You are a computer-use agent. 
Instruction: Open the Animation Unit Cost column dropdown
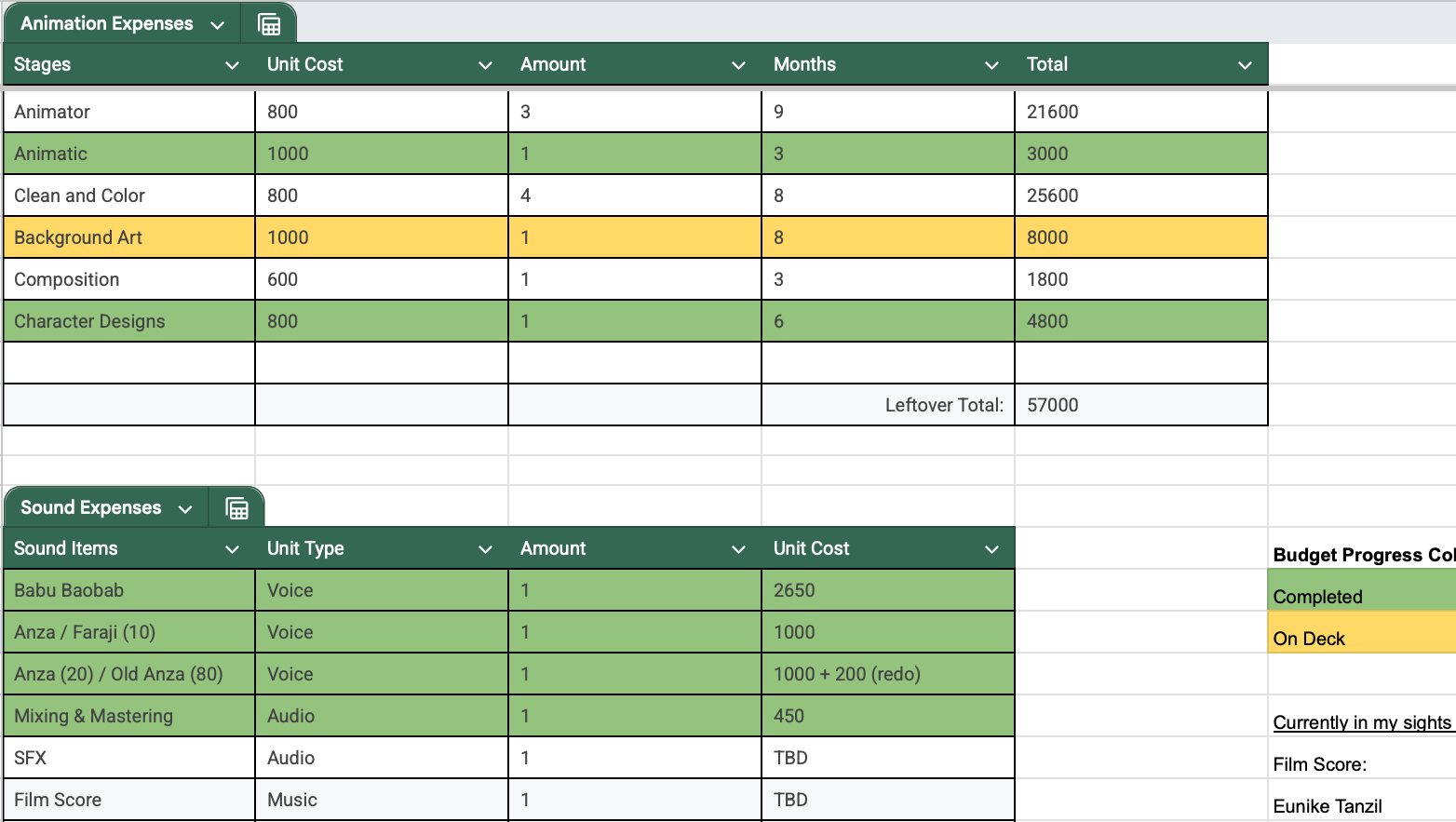(x=485, y=65)
